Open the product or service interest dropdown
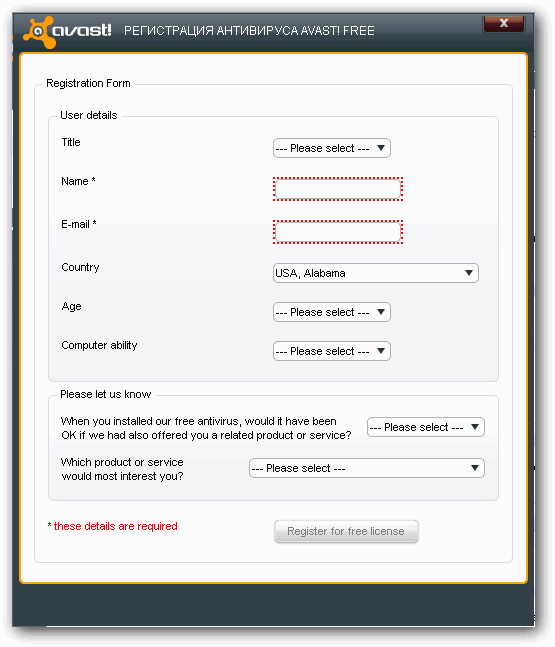 367,468
